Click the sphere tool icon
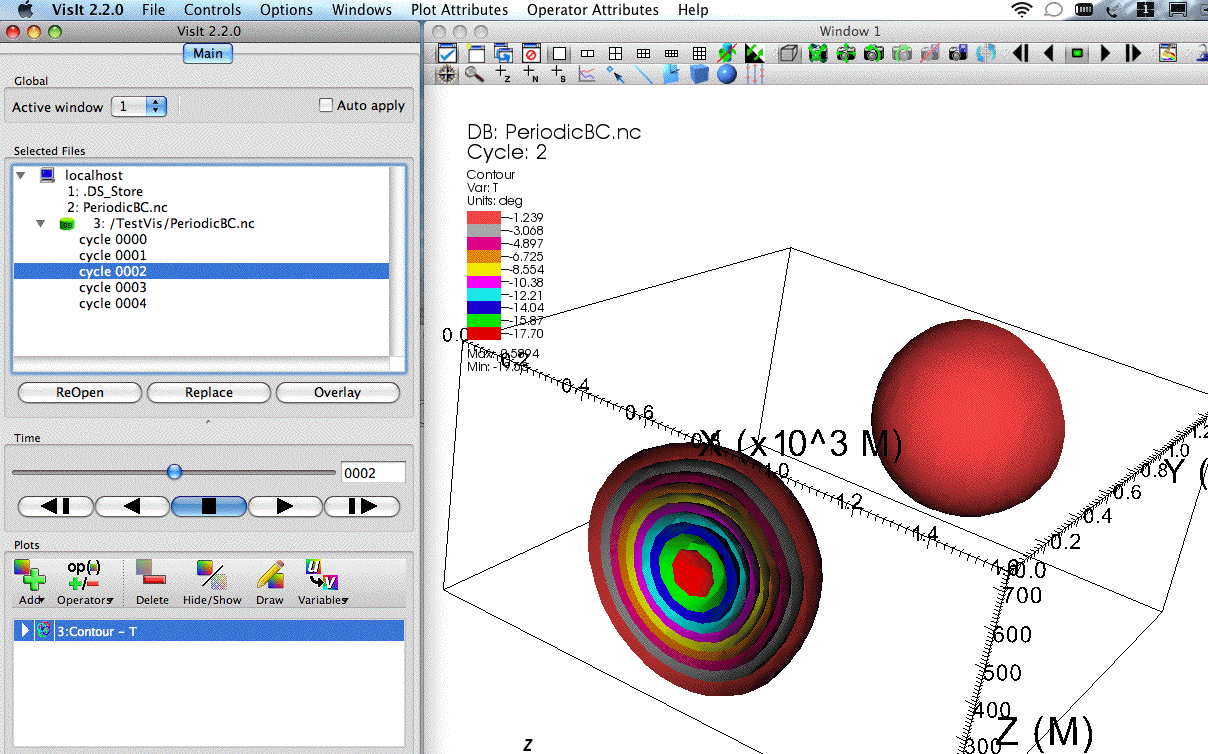 [727, 74]
